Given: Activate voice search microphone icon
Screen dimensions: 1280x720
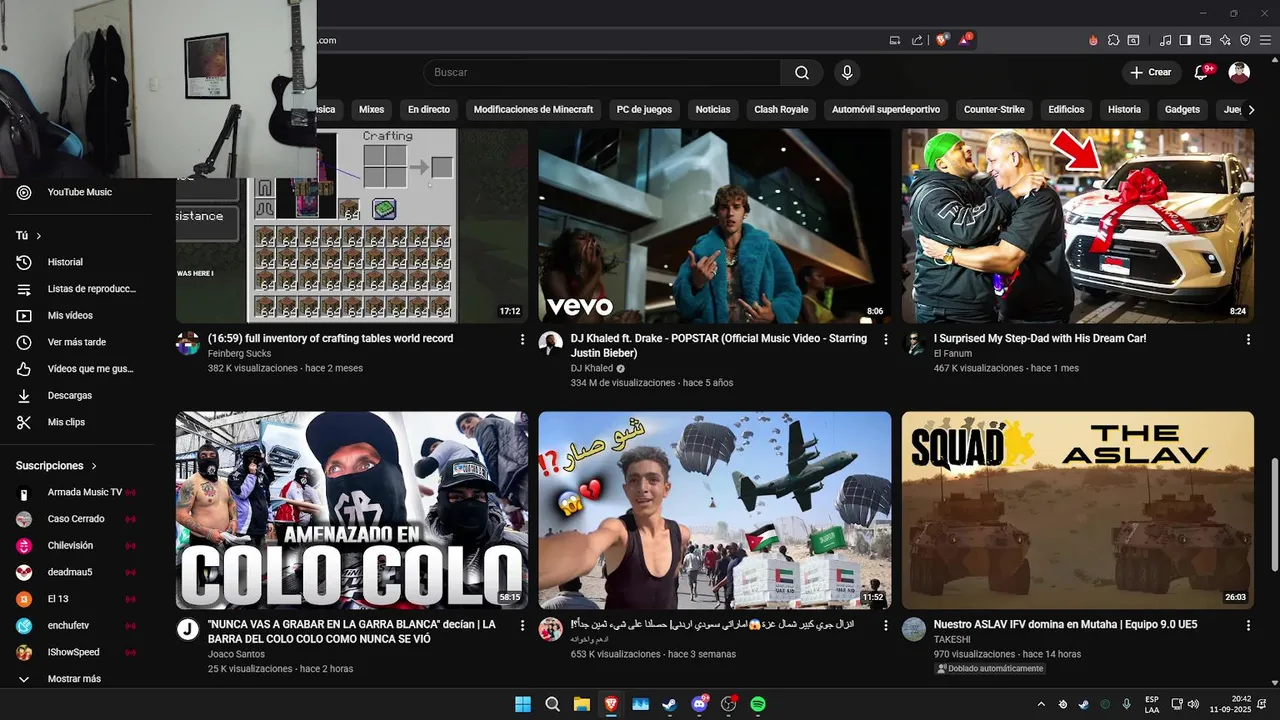Looking at the screenshot, I should [x=847, y=72].
